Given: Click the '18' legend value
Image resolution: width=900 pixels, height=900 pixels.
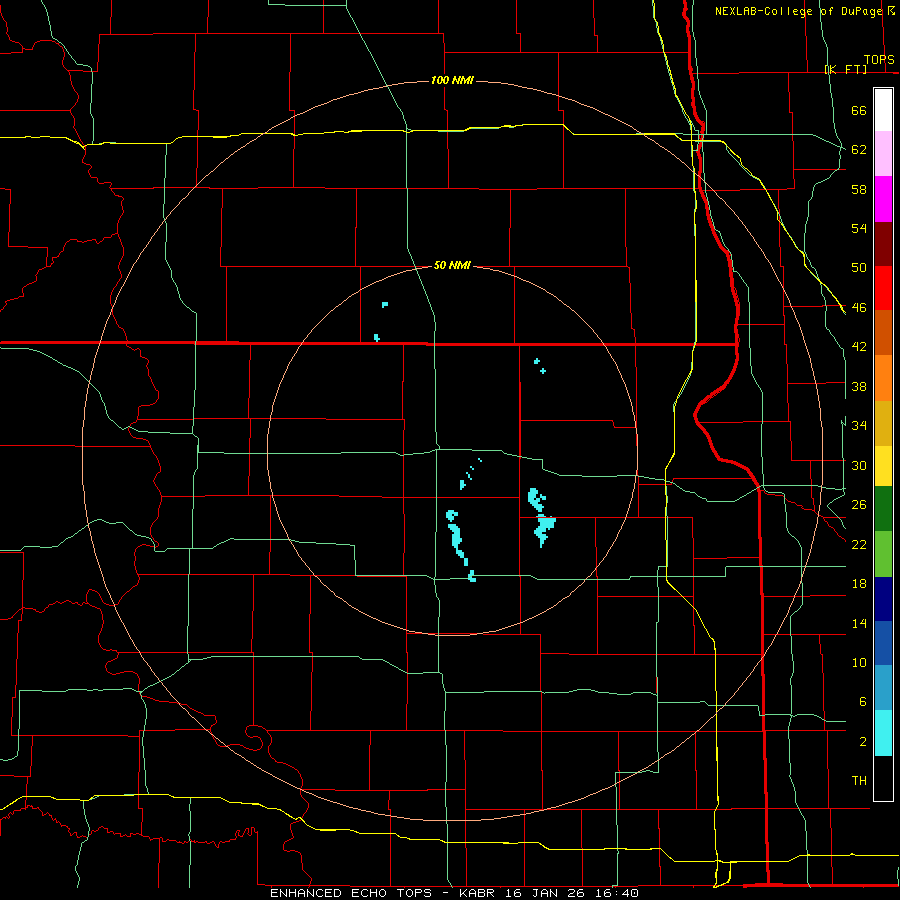Looking at the screenshot, I should point(859,584).
